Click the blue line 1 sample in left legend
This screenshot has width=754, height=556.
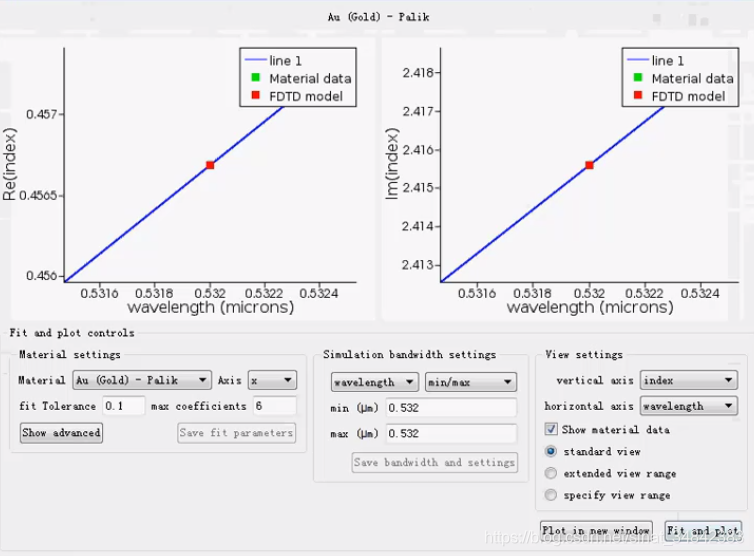click(x=256, y=60)
